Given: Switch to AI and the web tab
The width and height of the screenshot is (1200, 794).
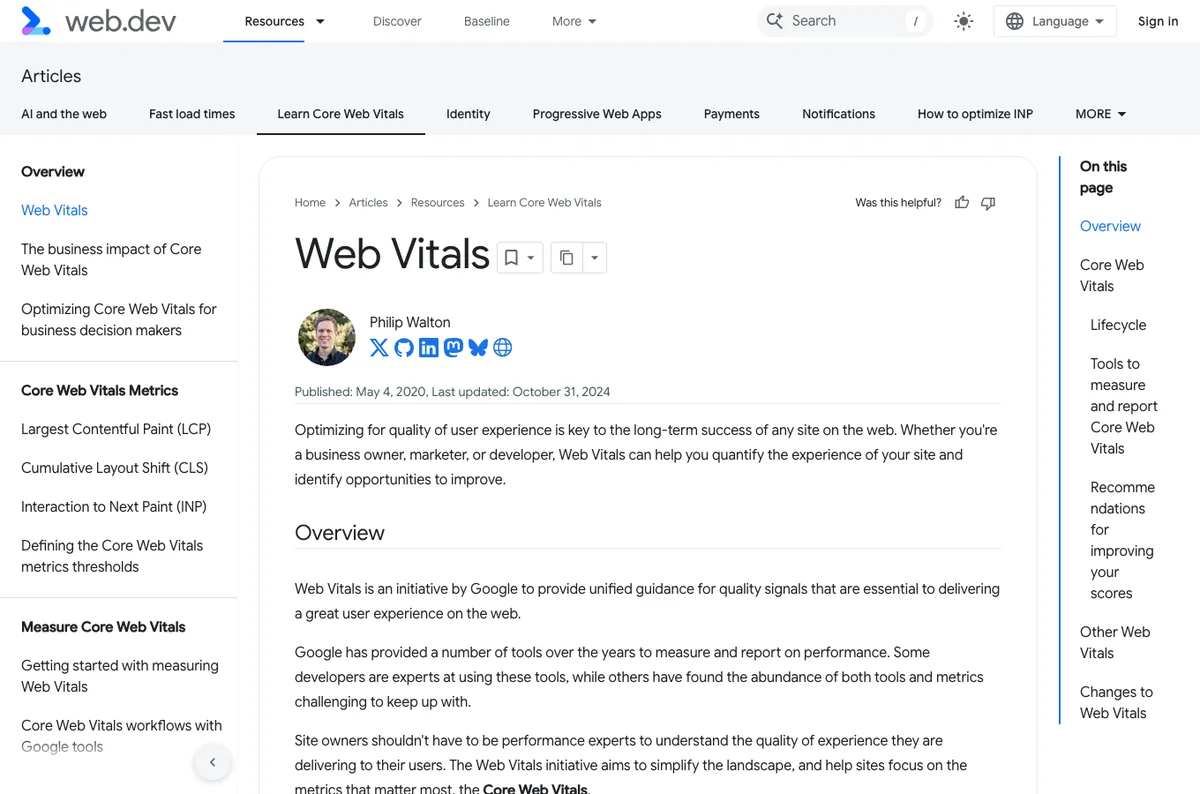Looking at the screenshot, I should click(x=64, y=114).
